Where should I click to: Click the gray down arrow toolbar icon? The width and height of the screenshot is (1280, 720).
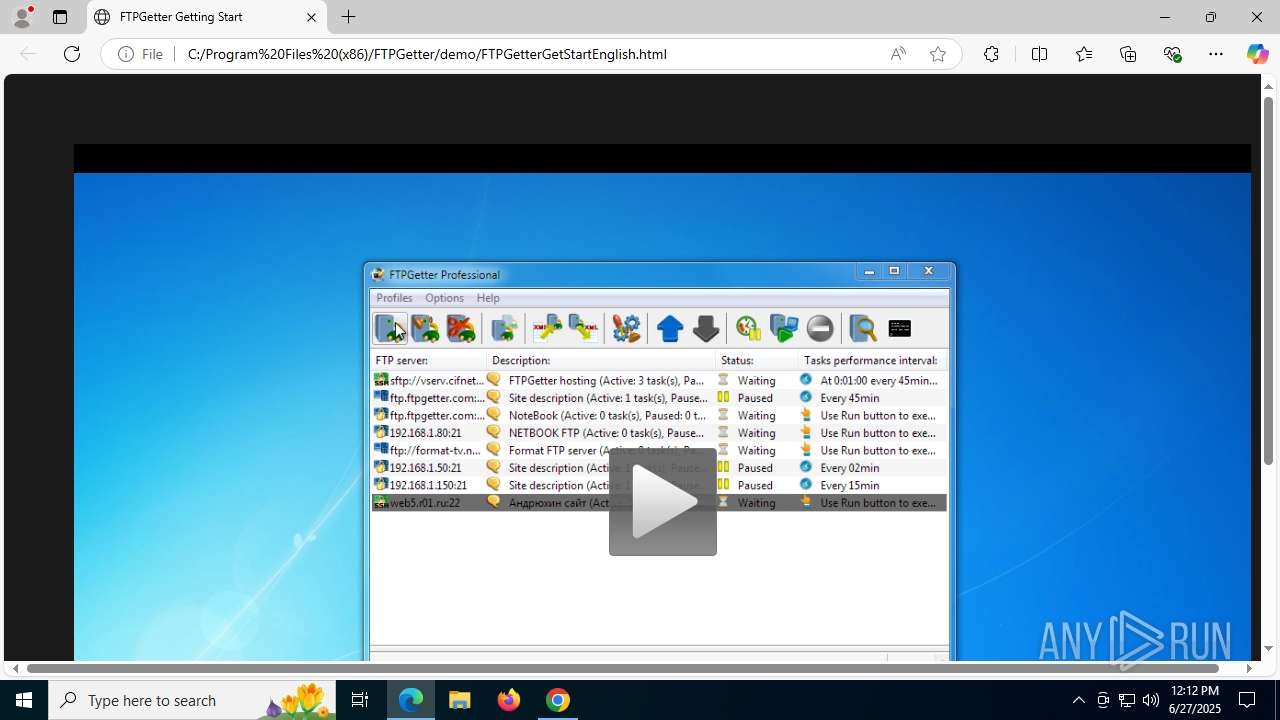[x=705, y=328]
